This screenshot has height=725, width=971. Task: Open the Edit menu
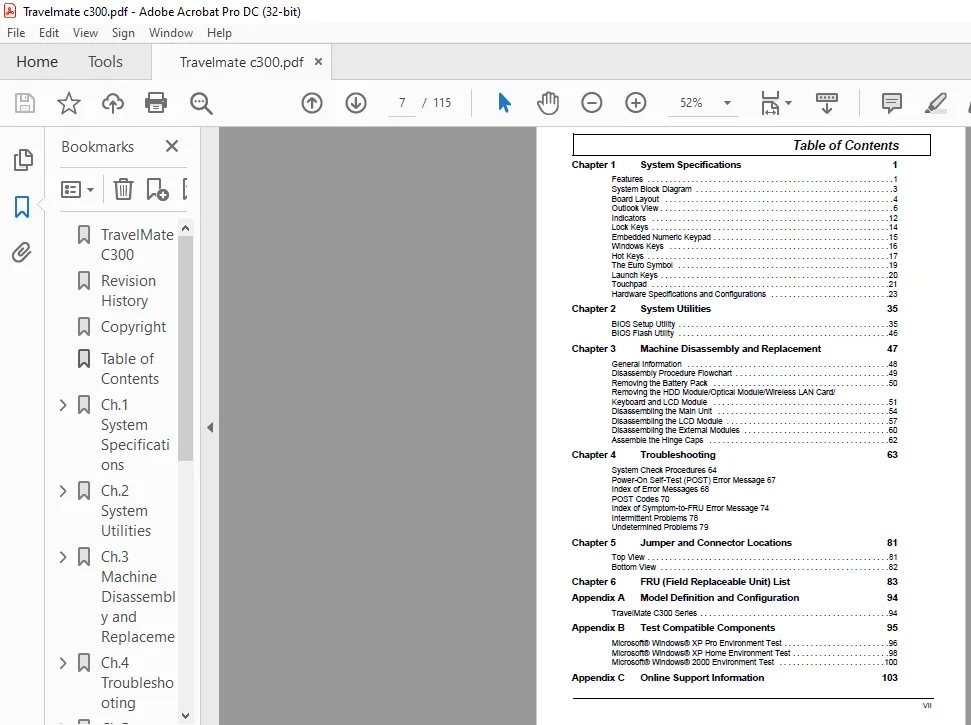click(x=49, y=33)
